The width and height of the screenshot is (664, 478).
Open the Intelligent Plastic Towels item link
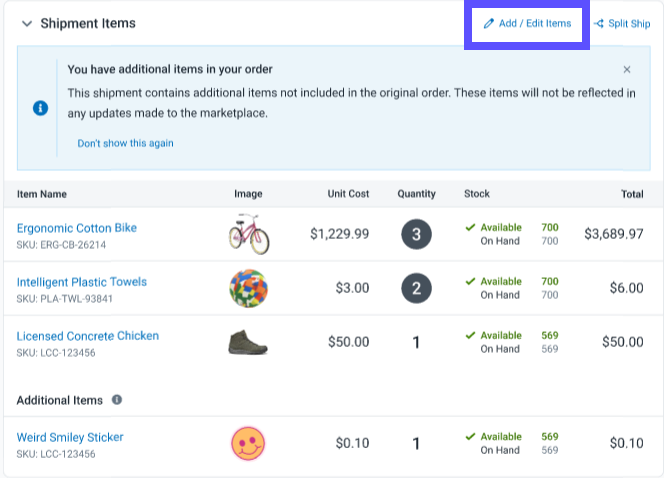pos(82,282)
